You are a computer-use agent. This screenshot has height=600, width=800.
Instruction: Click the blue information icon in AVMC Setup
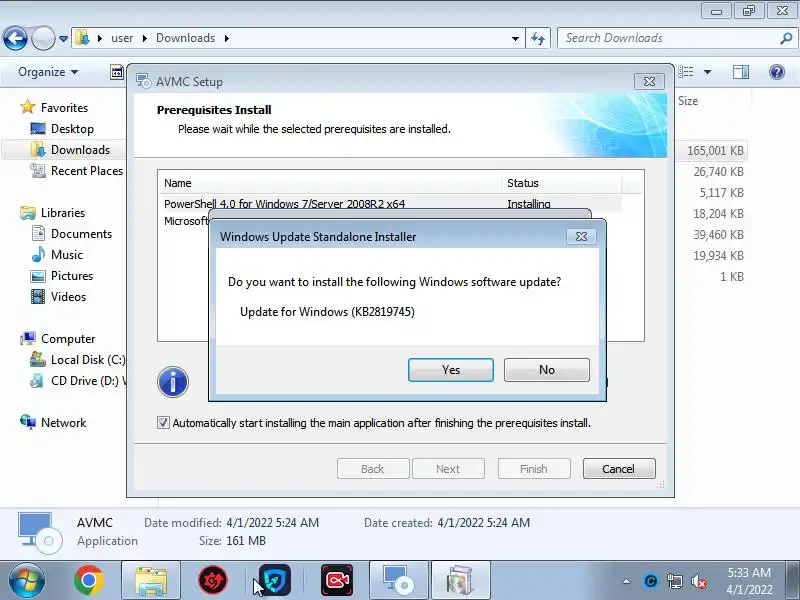coord(173,382)
